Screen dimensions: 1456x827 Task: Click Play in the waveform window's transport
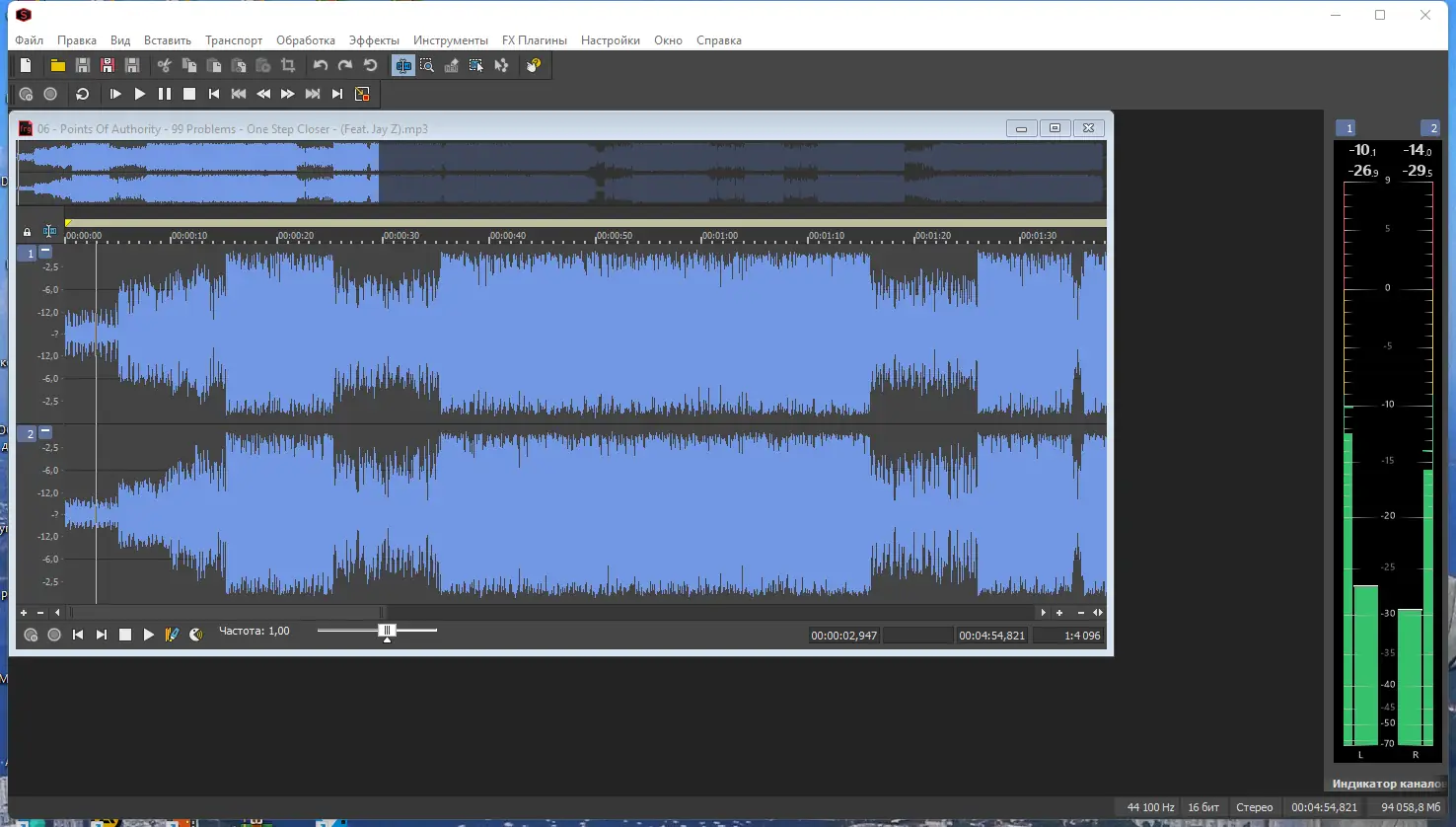pos(149,635)
